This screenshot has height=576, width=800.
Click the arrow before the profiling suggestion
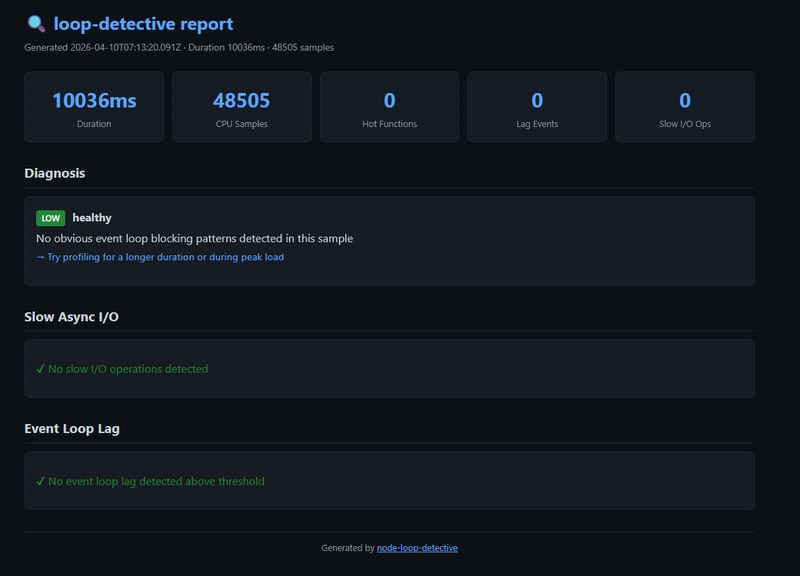click(40, 257)
